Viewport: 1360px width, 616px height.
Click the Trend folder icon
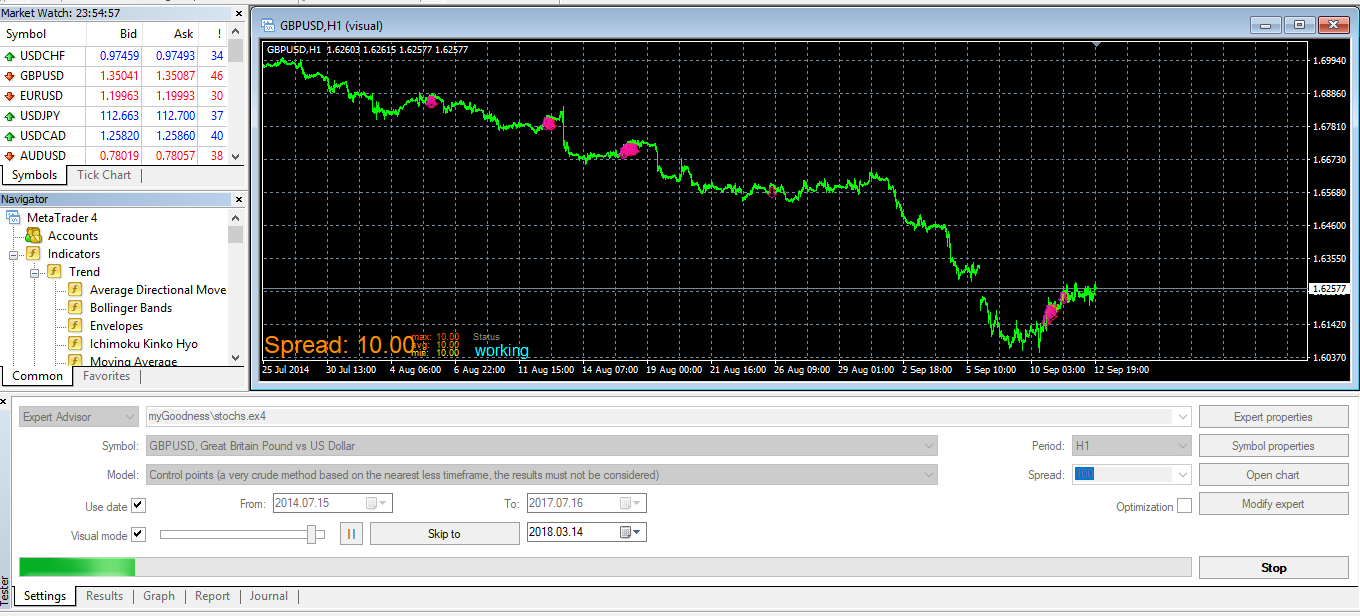[x=54, y=272]
